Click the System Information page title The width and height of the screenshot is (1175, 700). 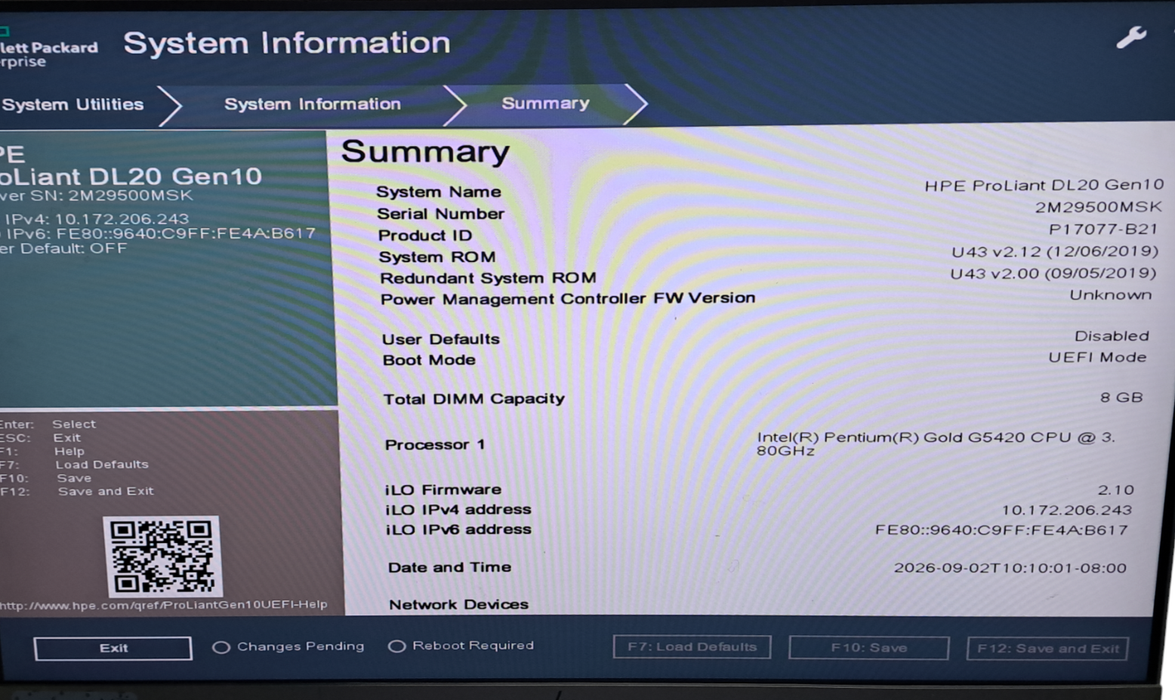click(x=287, y=43)
